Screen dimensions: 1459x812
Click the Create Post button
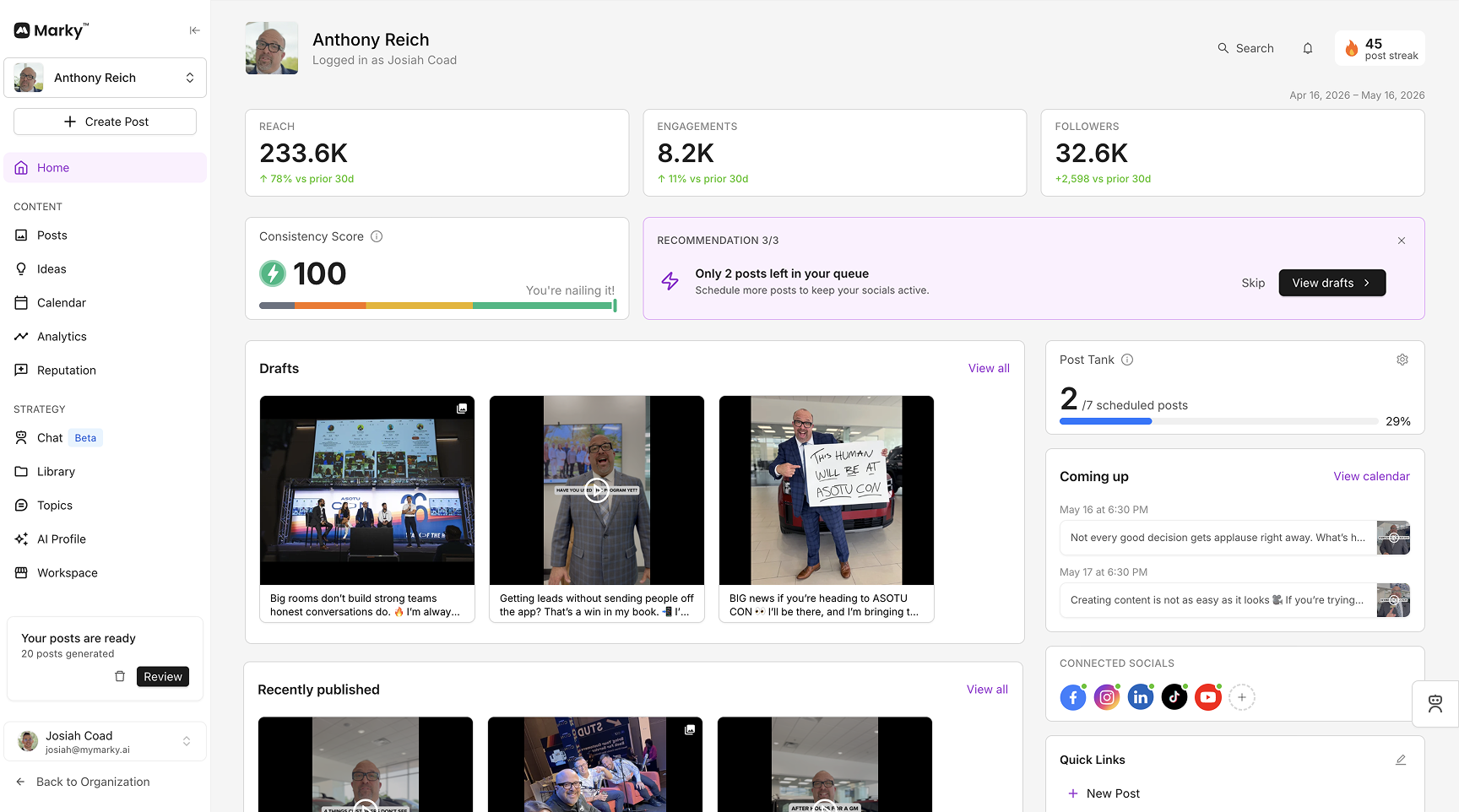[x=106, y=122]
